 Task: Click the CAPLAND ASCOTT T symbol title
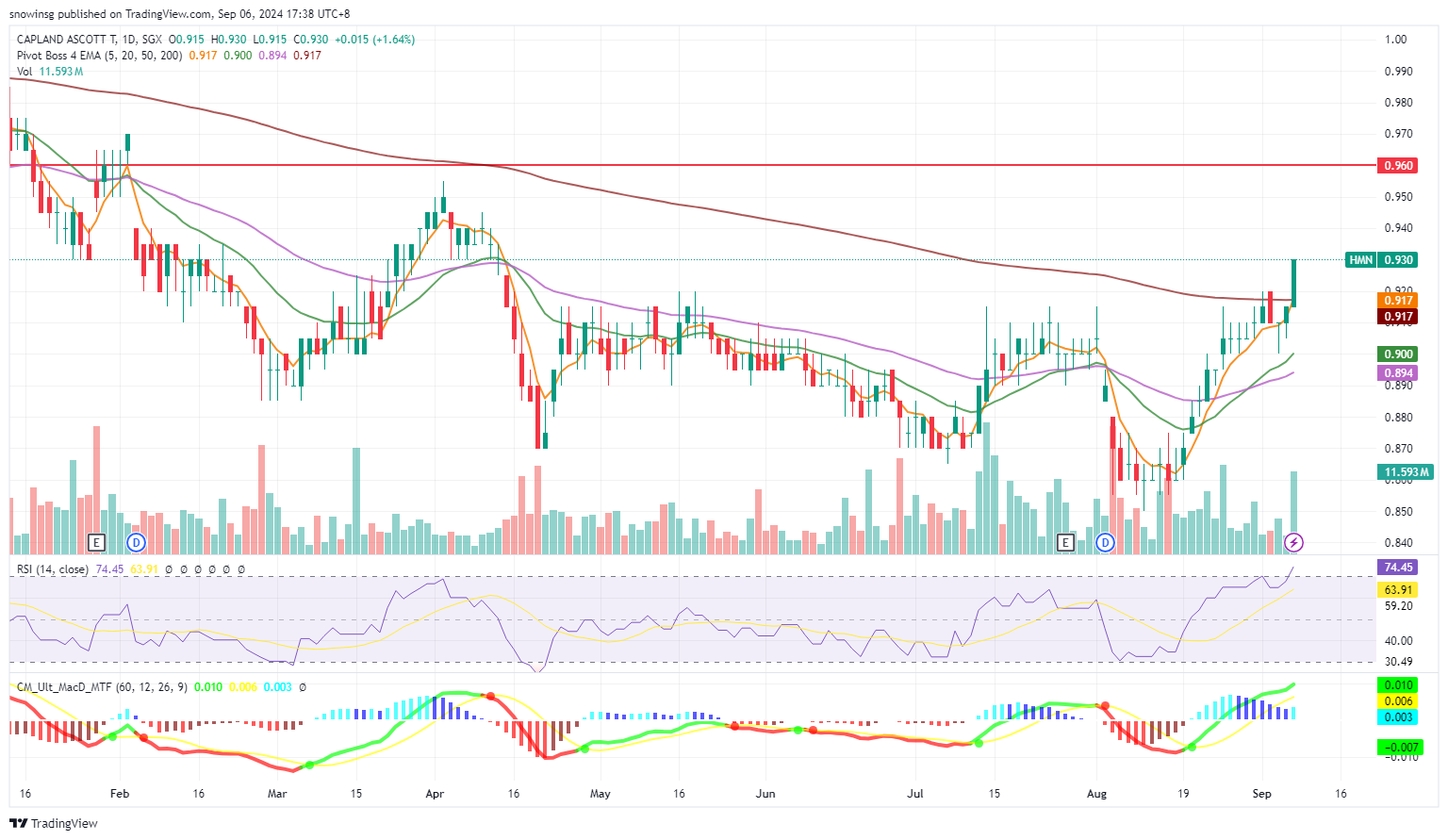(x=67, y=40)
